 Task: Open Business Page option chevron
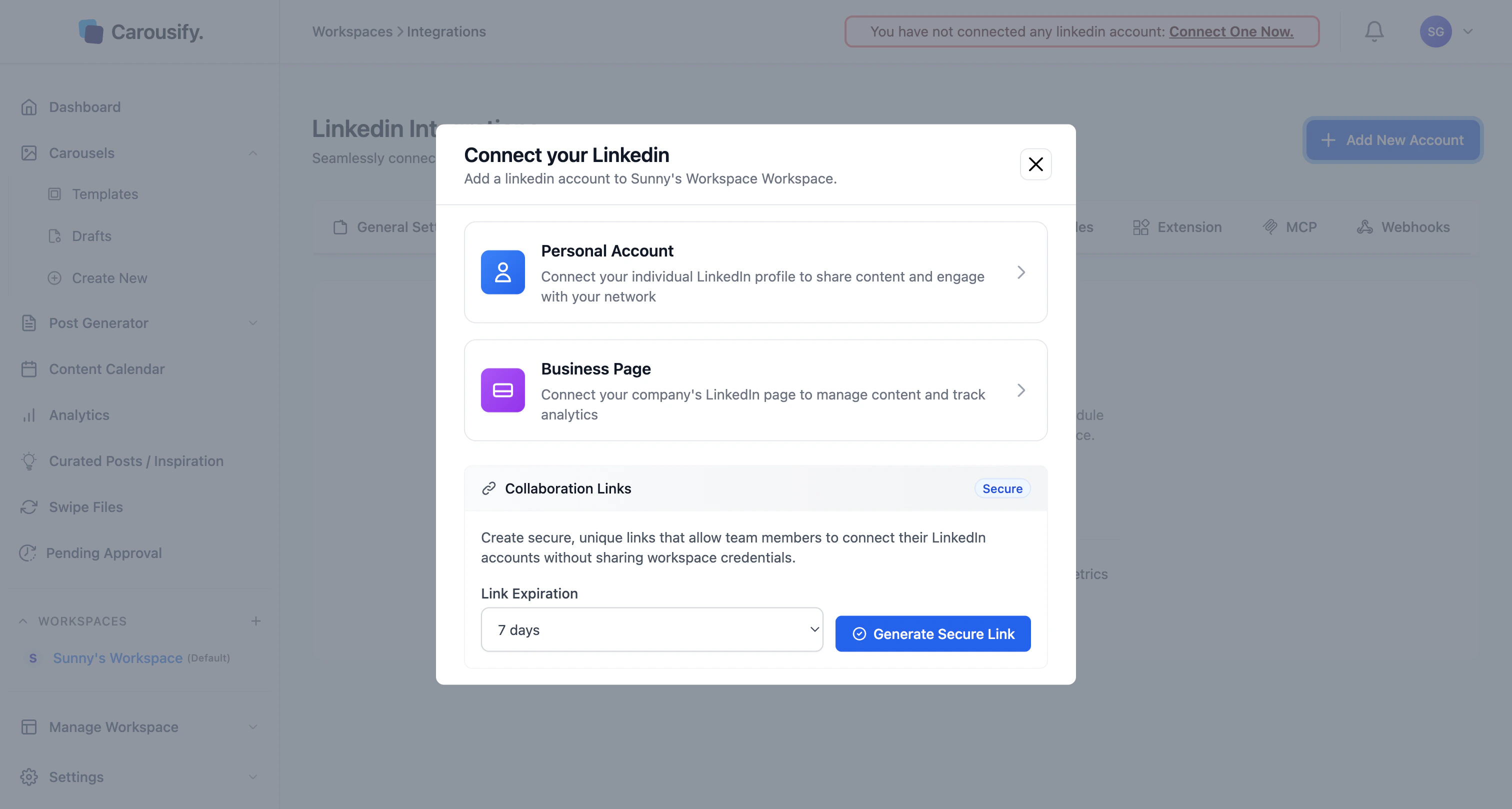1020,390
